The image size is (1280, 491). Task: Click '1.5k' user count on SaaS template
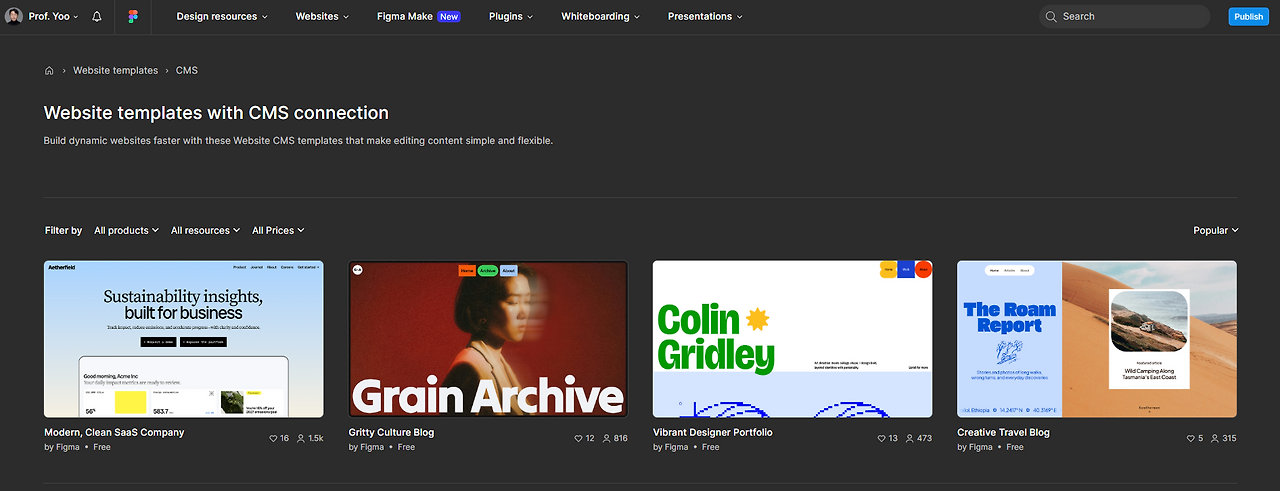(316, 439)
